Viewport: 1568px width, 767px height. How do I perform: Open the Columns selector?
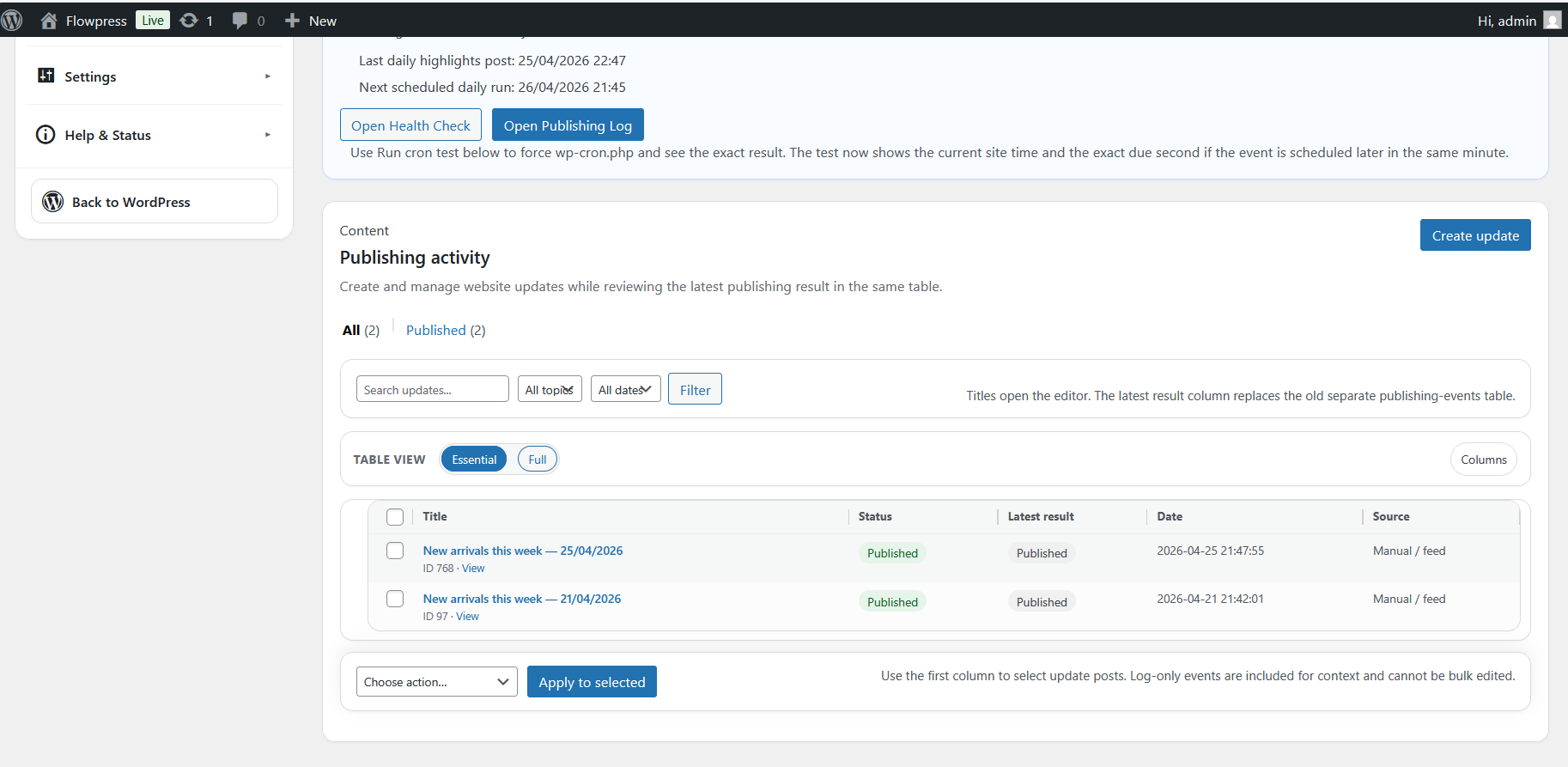1484,460
